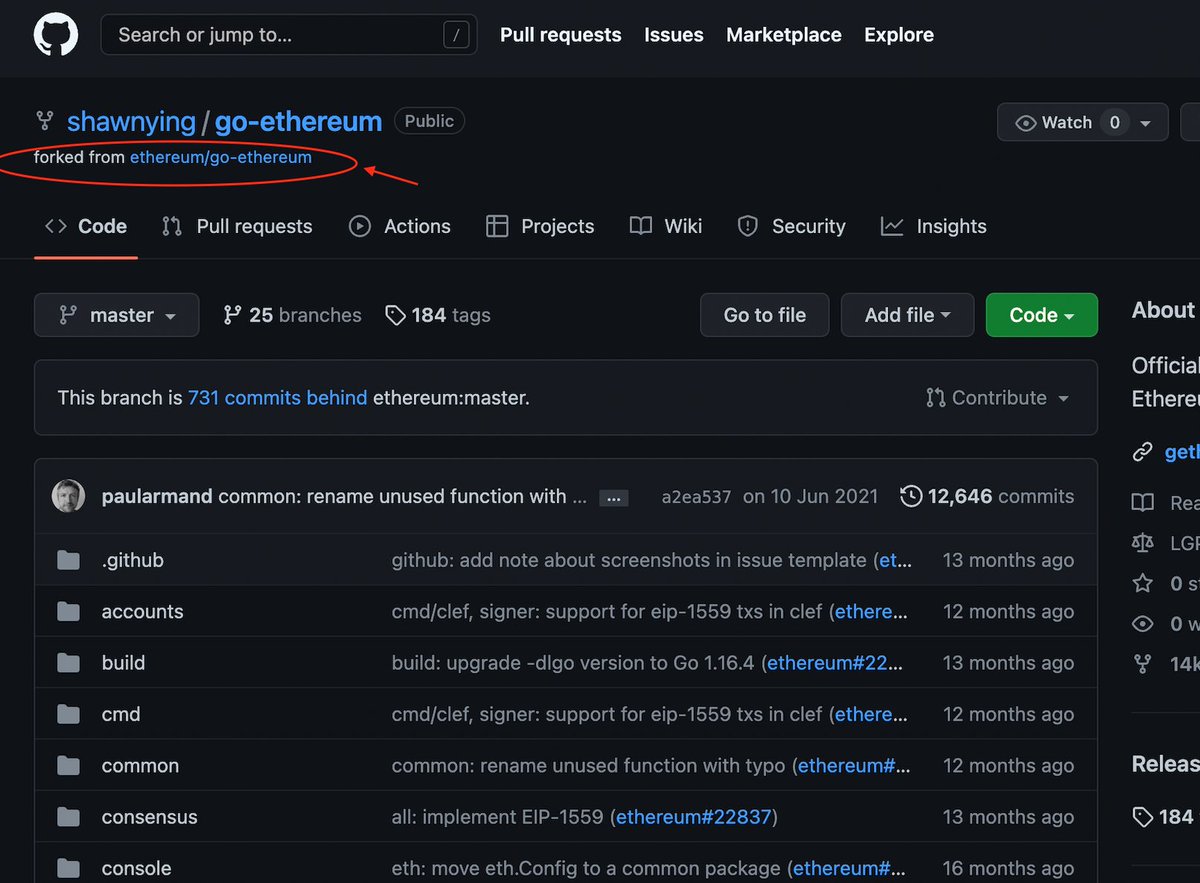This screenshot has height=883, width=1200.
Task: Expand the green Code dropdown button
Action: (1042, 315)
